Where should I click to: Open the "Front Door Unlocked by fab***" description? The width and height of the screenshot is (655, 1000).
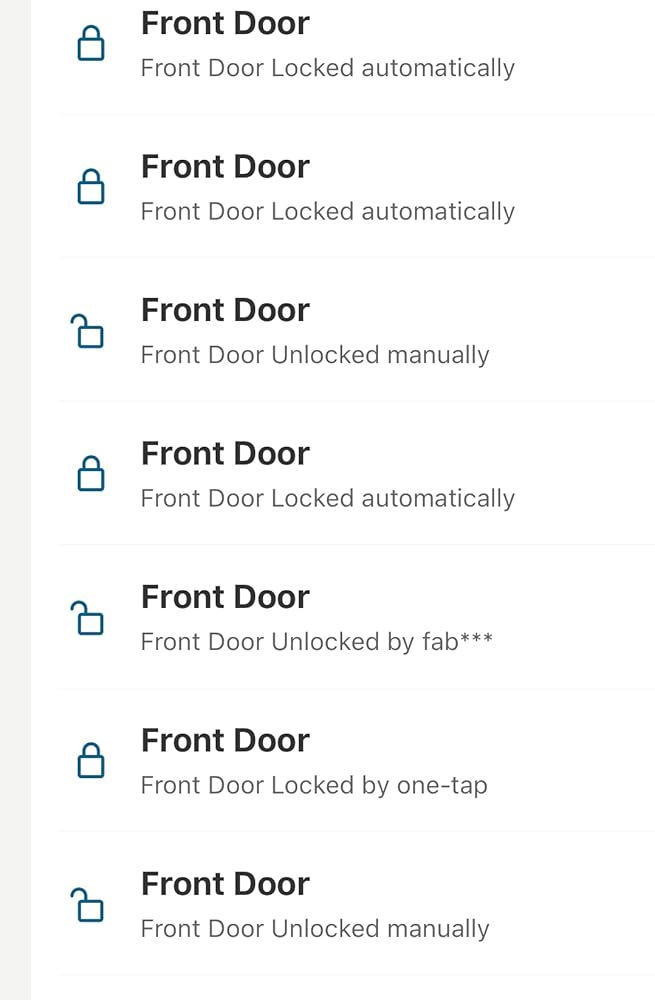316,641
